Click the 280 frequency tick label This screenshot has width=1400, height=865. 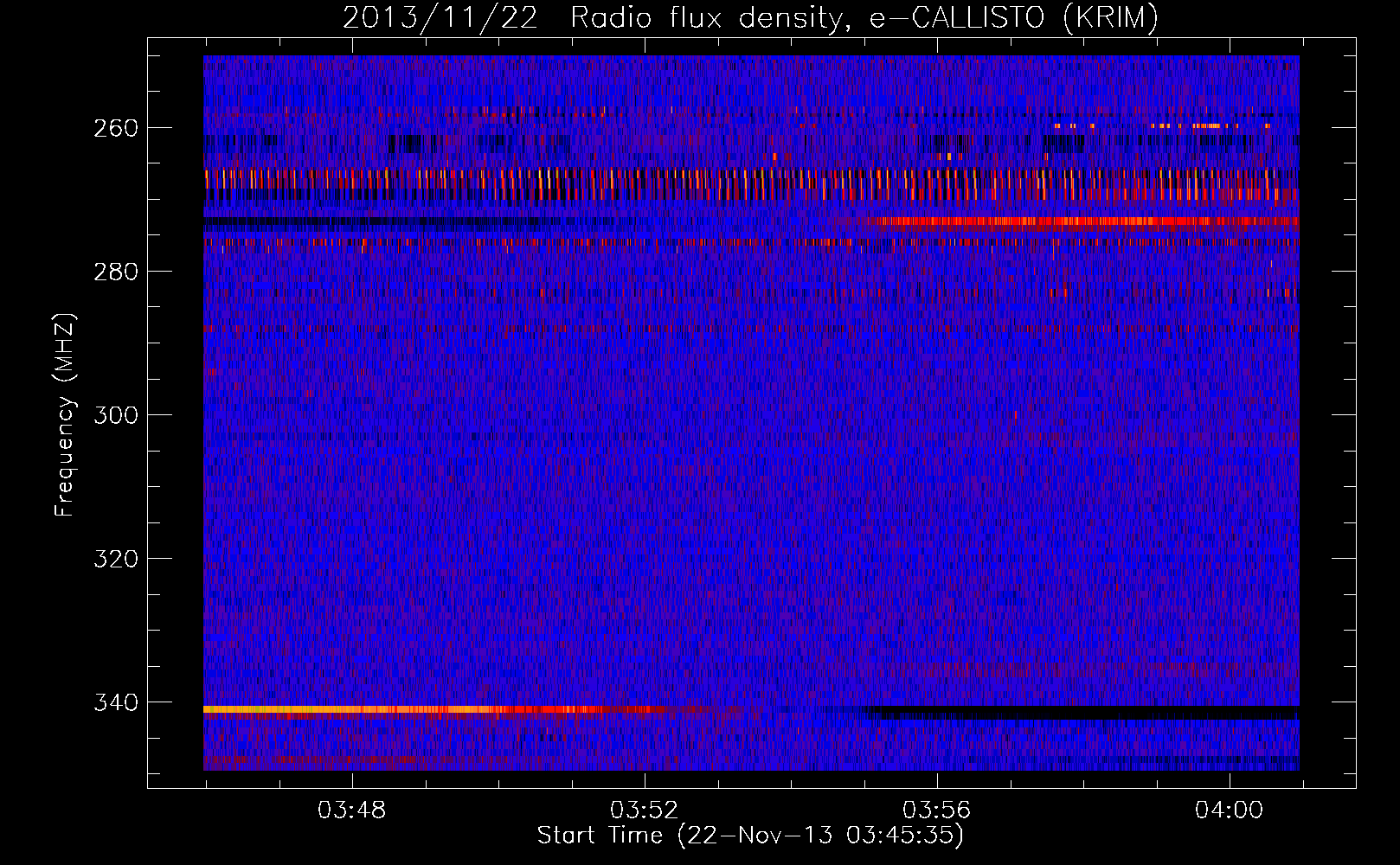click(x=116, y=272)
